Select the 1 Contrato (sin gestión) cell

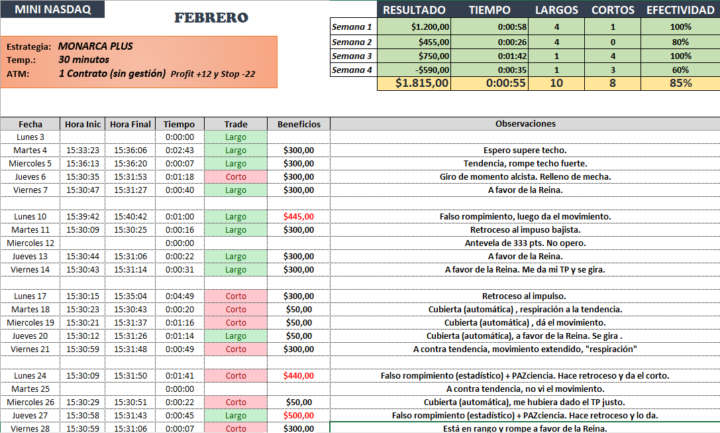(112, 73)
